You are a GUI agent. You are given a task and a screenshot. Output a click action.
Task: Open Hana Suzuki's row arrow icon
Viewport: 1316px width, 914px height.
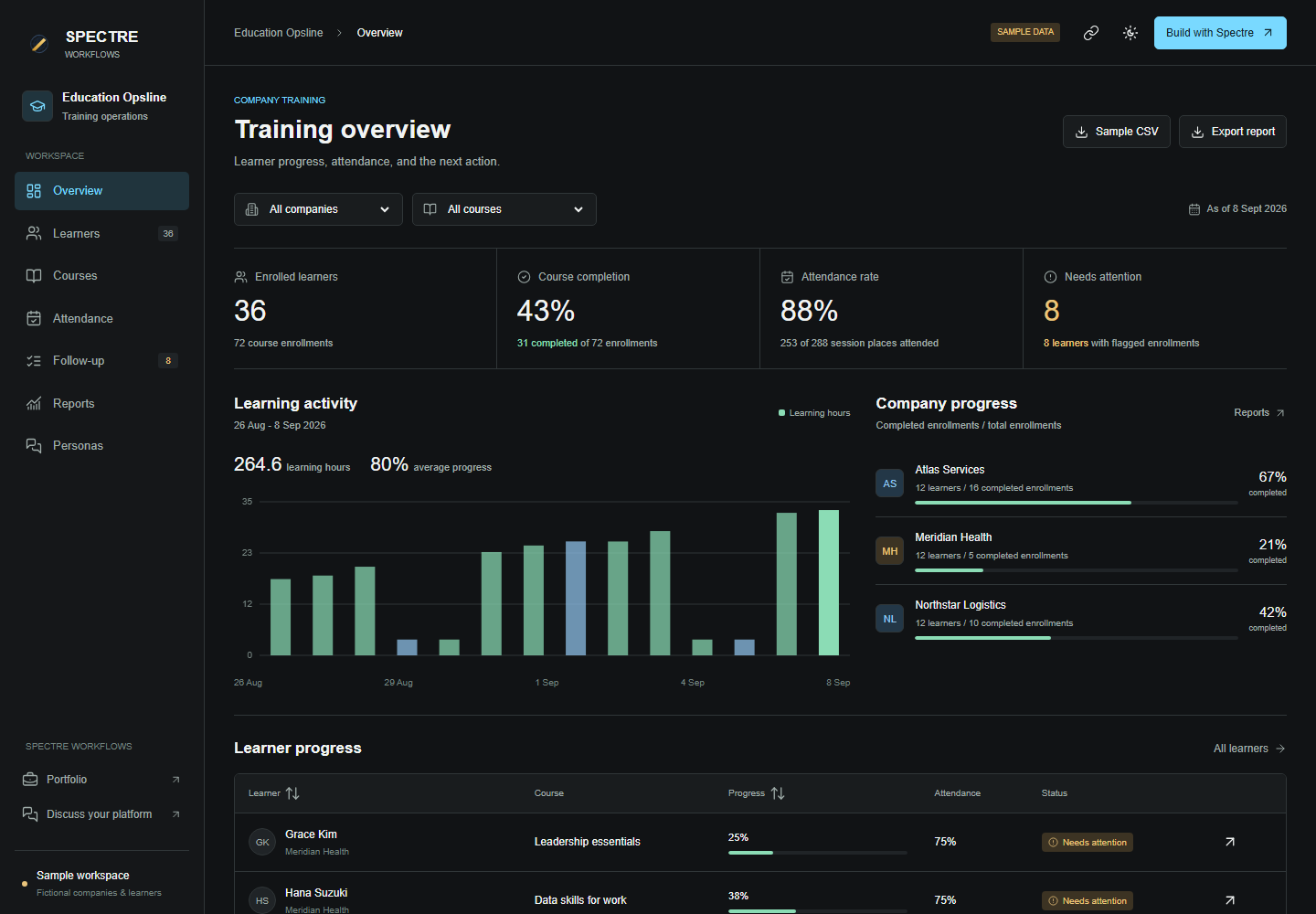(x=1230, y=900)
